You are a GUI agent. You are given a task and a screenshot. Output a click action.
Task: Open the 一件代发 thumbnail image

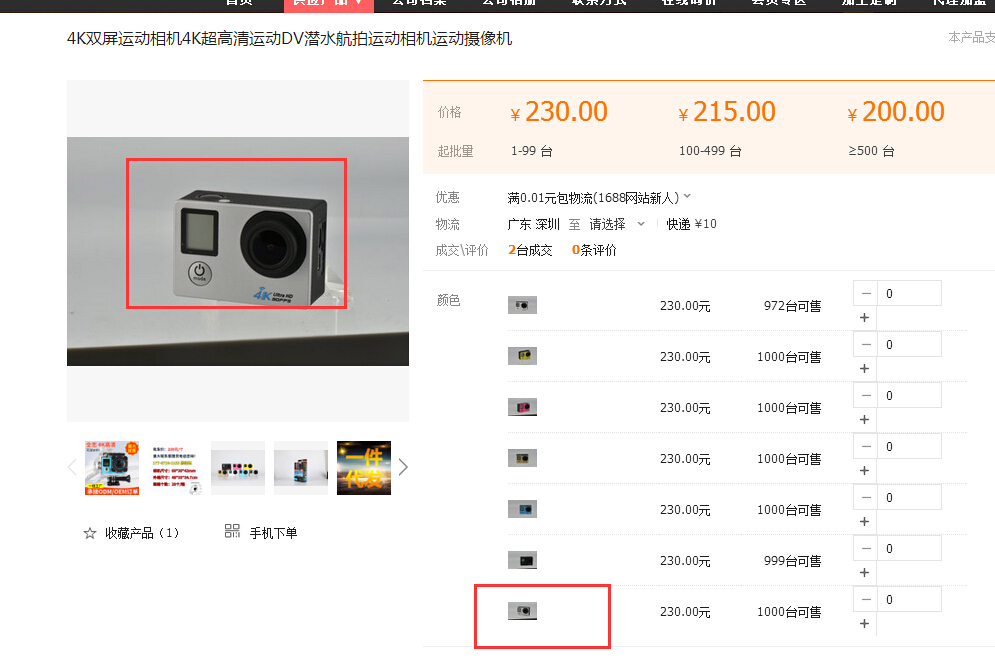tap(364, 468)
